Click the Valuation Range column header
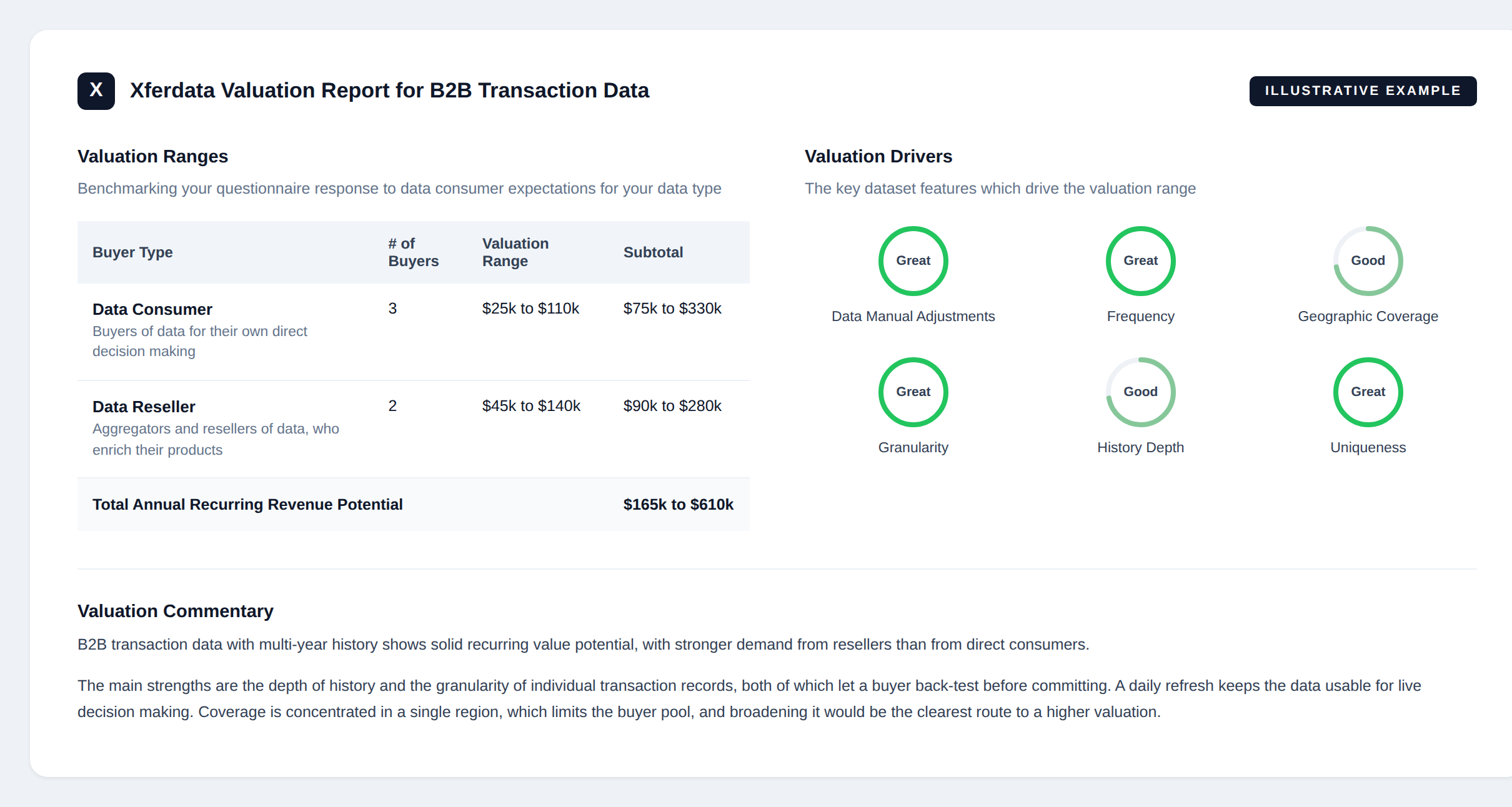Screen dimensions: 1512x807 pyautogui.click(x=515, y=252)
